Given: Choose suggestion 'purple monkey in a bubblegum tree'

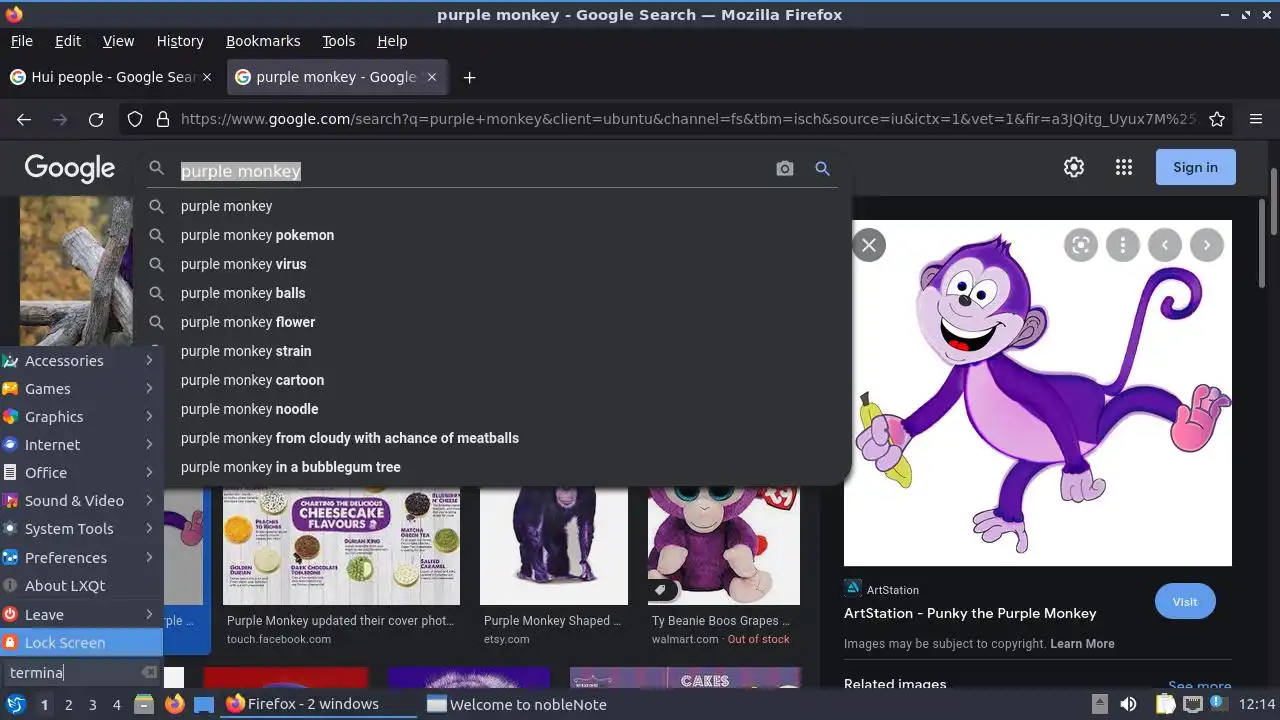Looking at the screenshot, I should pos(492,467).
